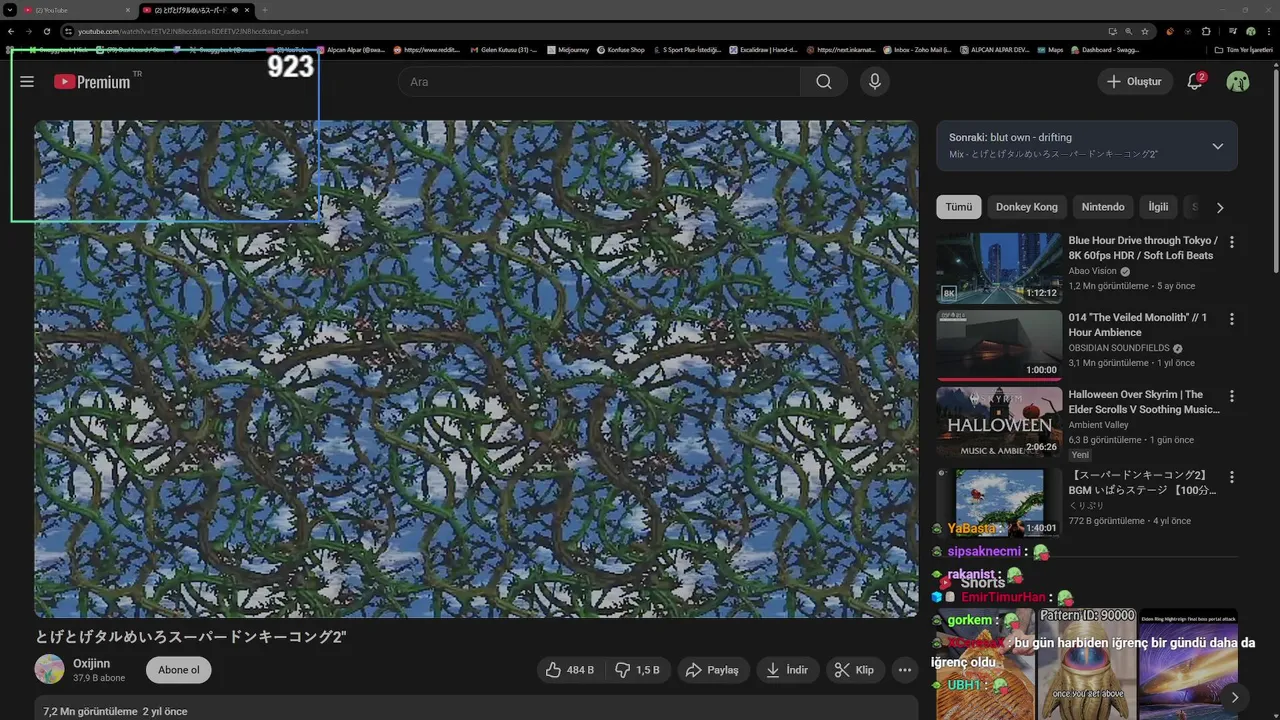Select the Donkey Kong chip

tap(1026, 207)
